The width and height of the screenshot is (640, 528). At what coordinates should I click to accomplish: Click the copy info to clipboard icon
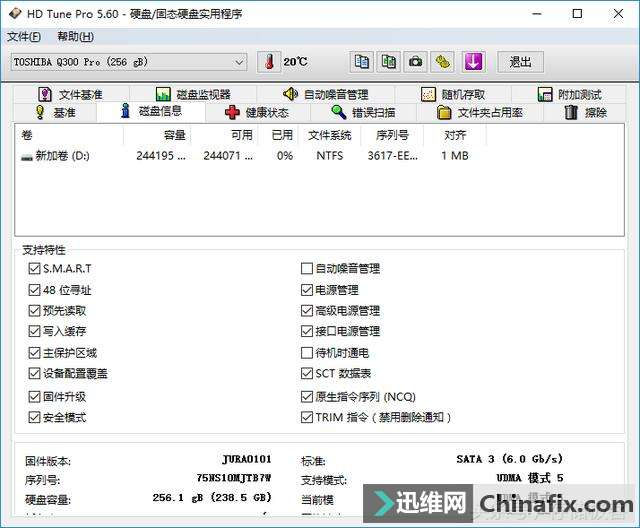362,62
